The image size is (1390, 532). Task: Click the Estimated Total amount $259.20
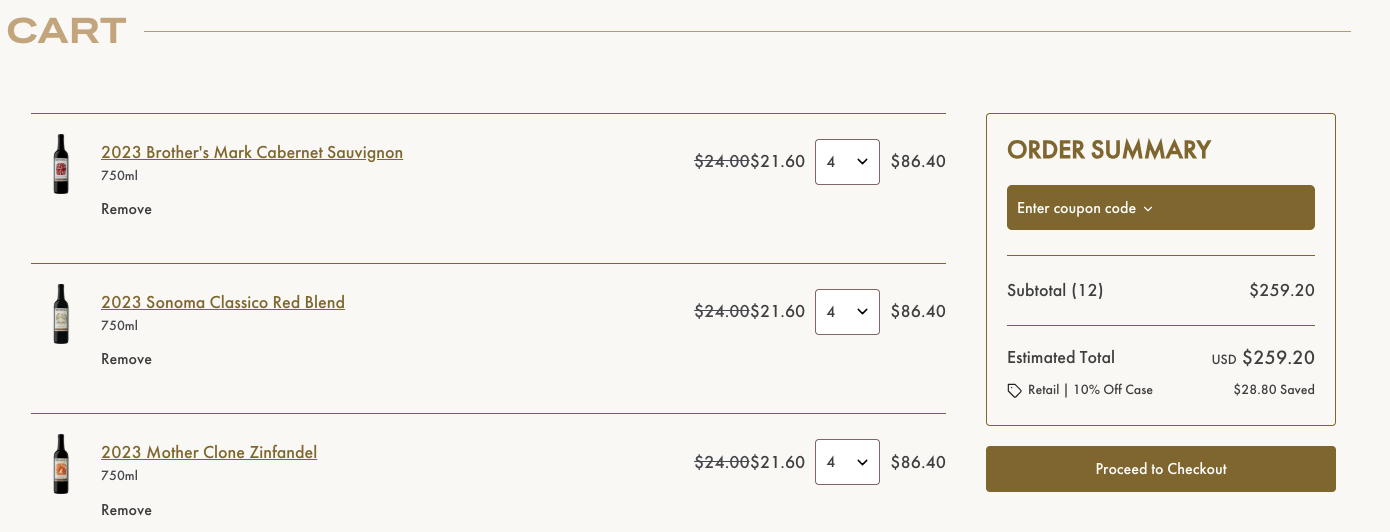tap(1278, 358)
